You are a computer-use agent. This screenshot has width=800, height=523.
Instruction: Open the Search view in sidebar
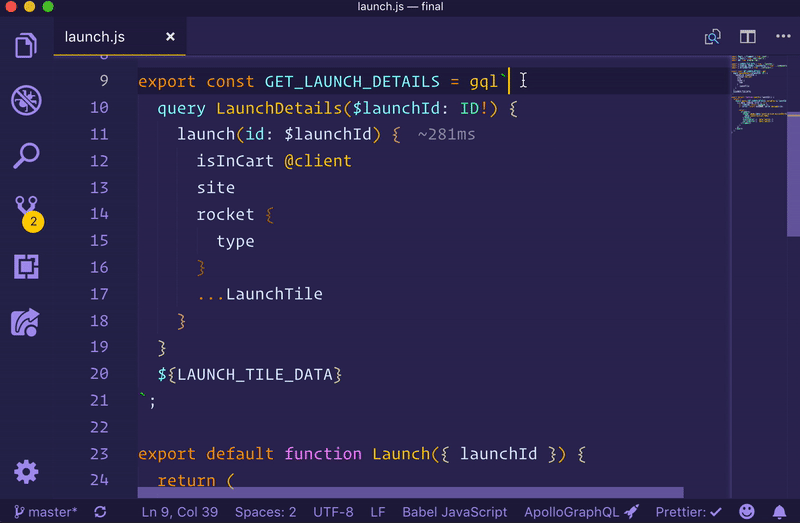pyautogui.click(x=26, y=155)
